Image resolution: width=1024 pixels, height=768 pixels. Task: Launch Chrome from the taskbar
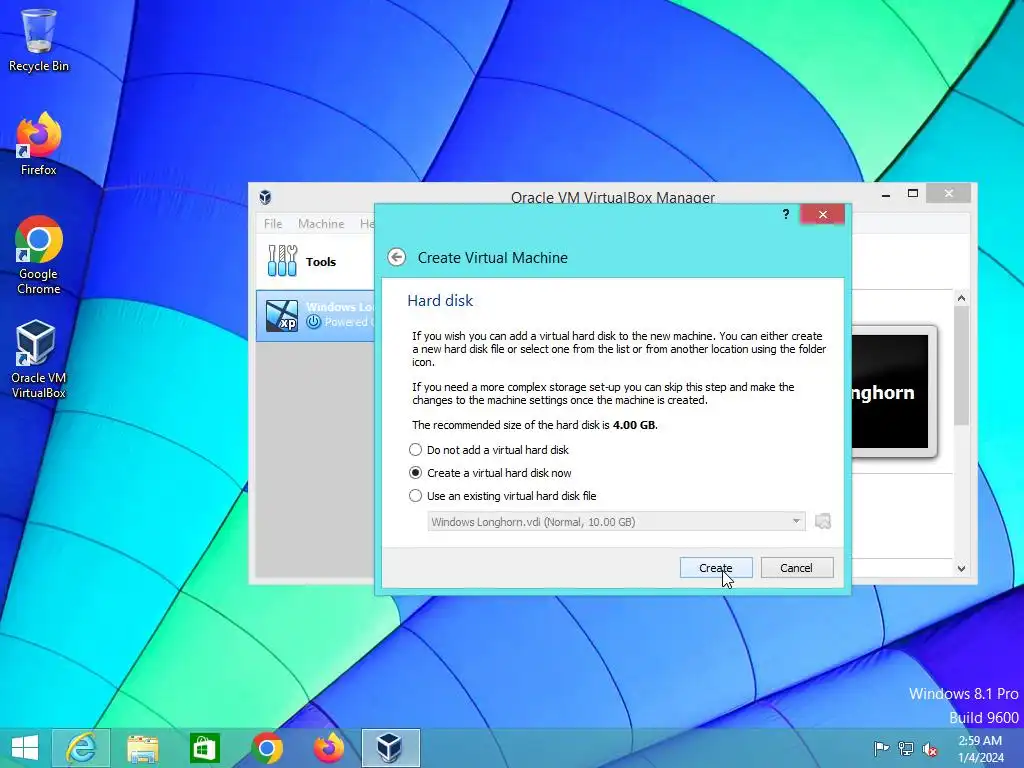[266, 748]
